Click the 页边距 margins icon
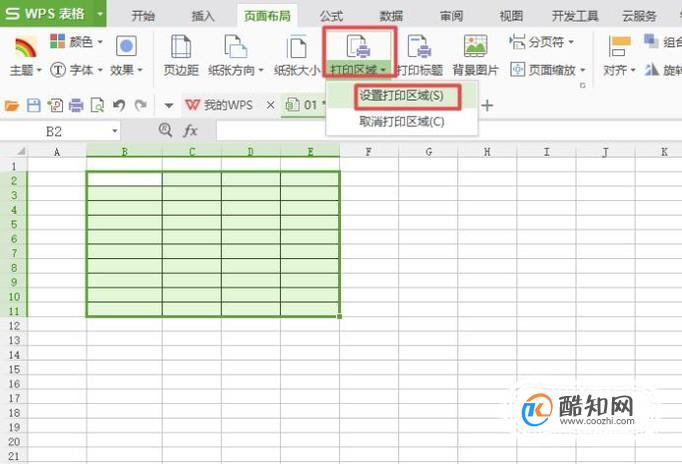The height and width of the screenshot is (464, 682). point(181,47)
